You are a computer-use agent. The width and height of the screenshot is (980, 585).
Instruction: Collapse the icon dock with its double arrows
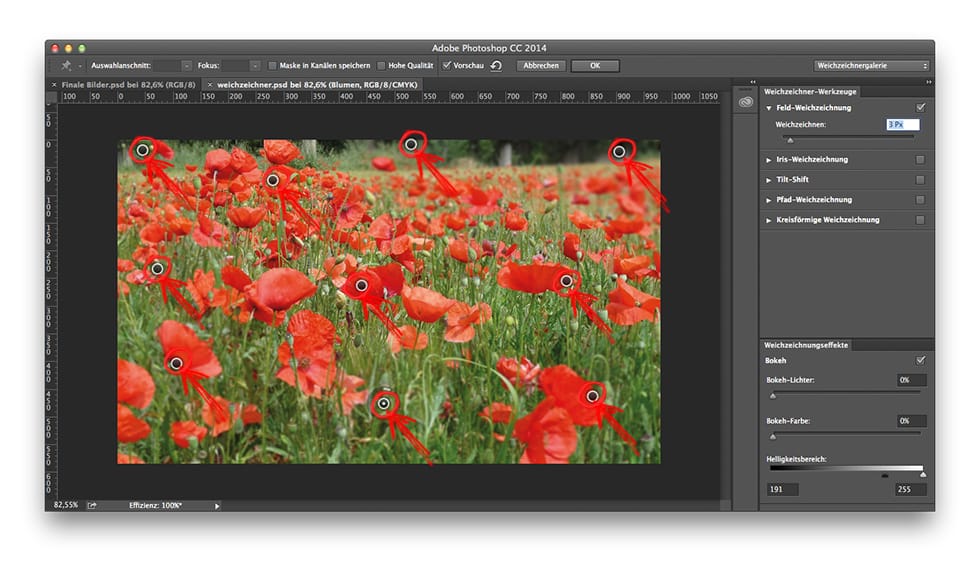click(753, 82)
